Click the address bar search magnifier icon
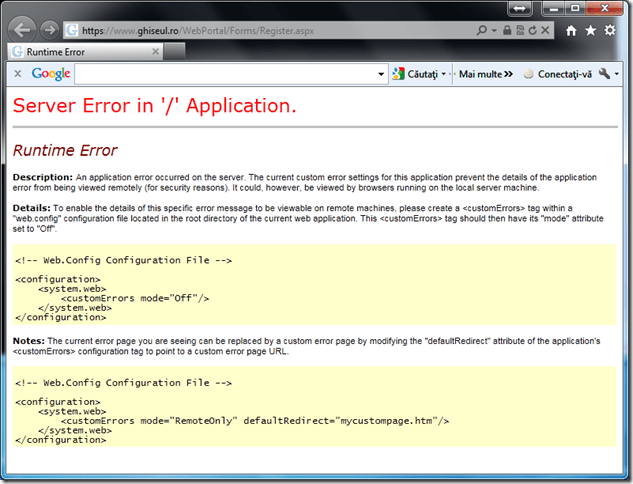The height and width of the screenshot is (484, 633). (482, 31)
